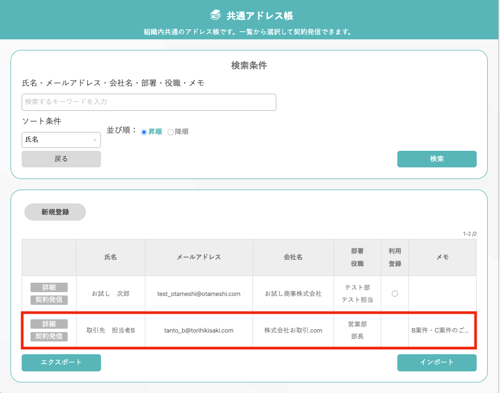The image size is (500, 393).
Task: Open the ソート条件 dropdown showing 氏名
Action: click(x=61, y=140)
